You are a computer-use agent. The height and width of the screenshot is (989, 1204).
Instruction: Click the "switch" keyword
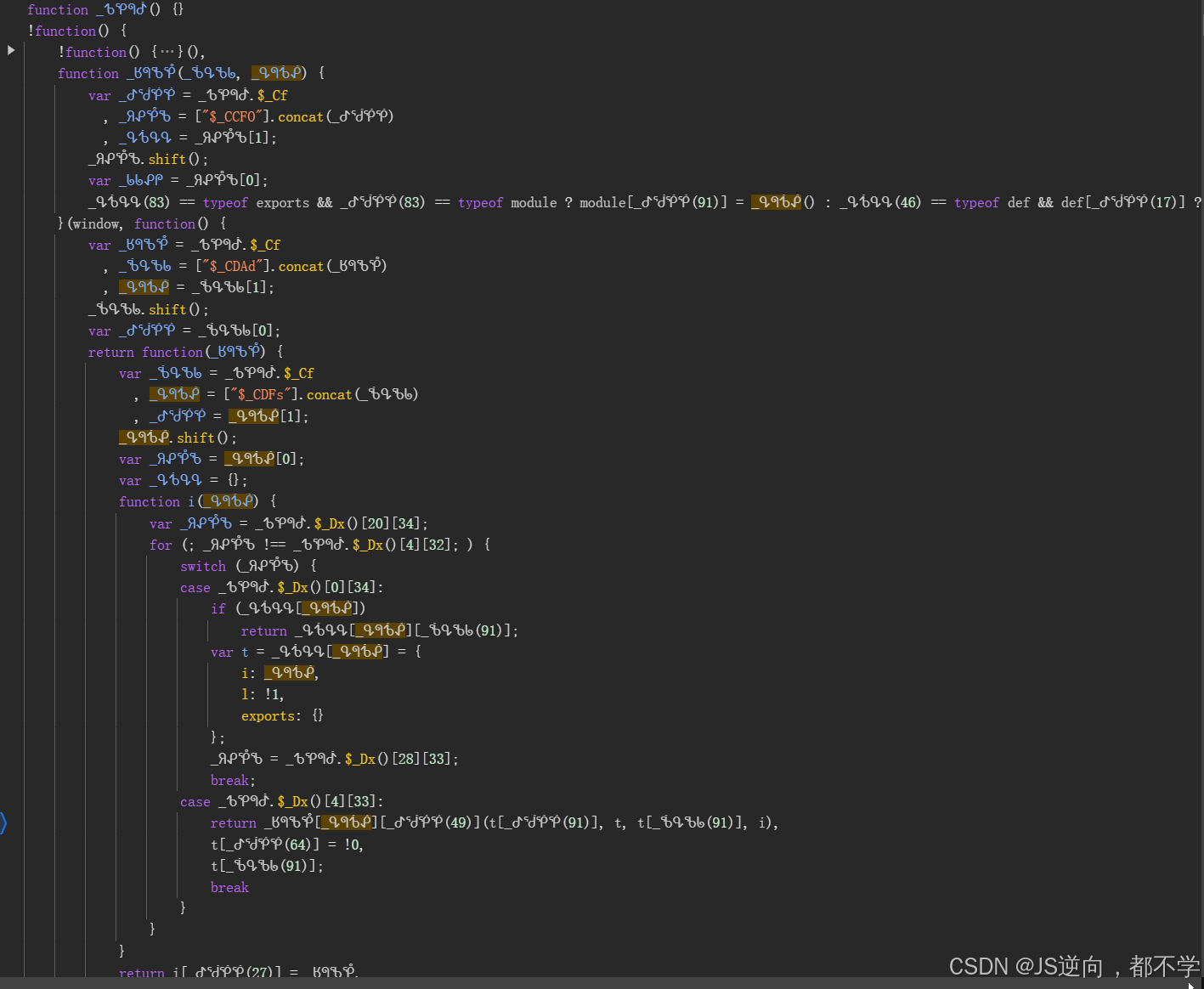point(203,566)
